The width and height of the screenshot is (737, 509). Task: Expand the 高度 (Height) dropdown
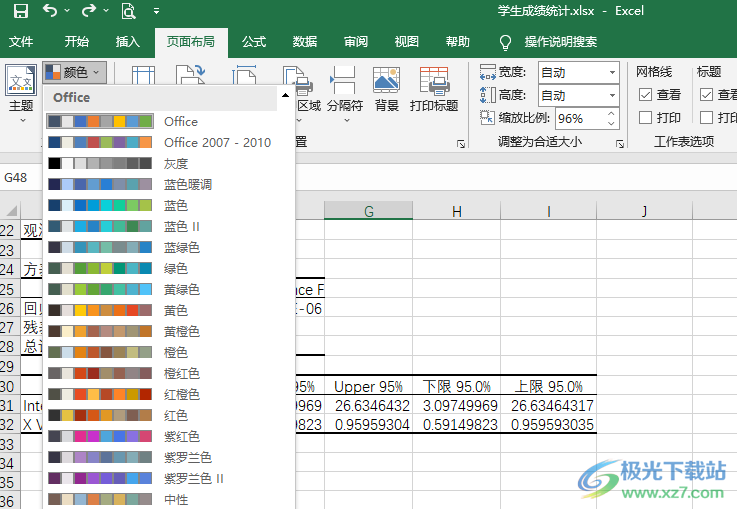[x=612, y=96]
